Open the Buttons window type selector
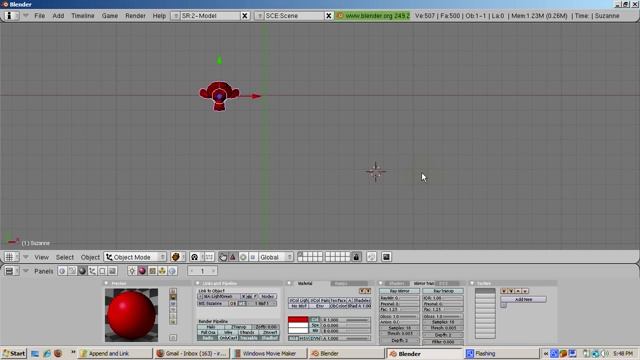Screen dimensions: 640x360 [x=11, y=271]
